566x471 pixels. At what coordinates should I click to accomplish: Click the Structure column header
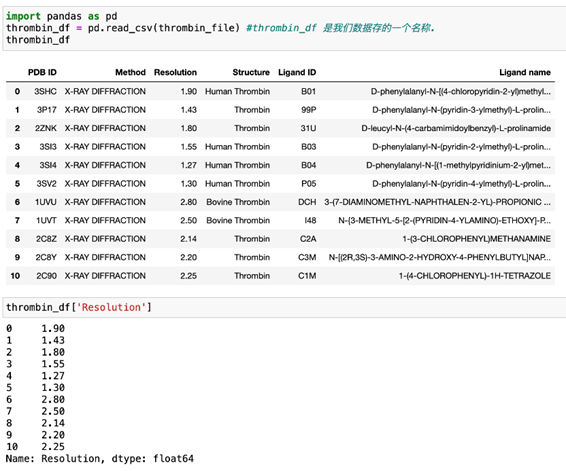pos(251,72)
